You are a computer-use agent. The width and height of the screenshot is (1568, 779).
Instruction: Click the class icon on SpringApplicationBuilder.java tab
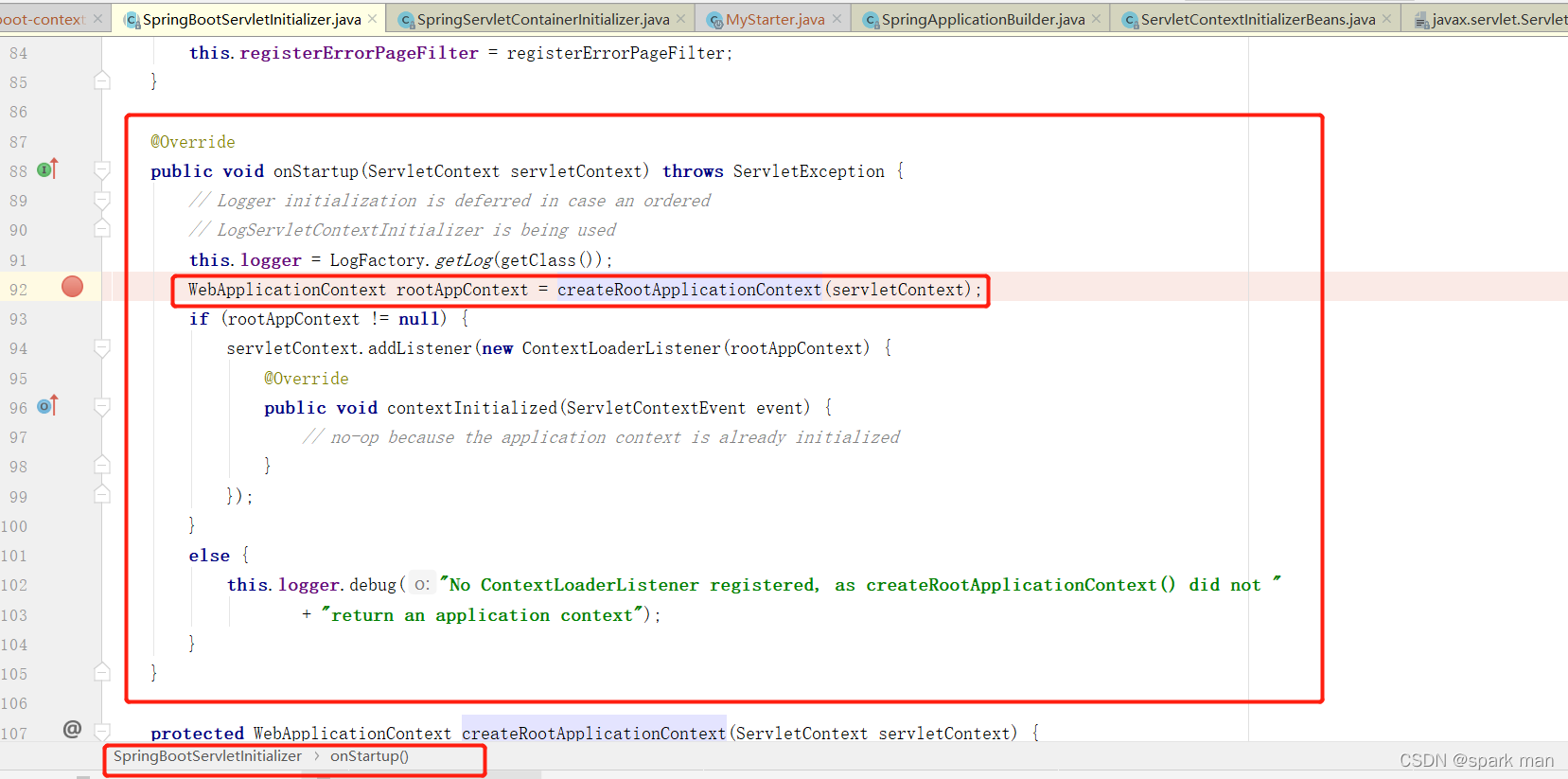(872, 20)
